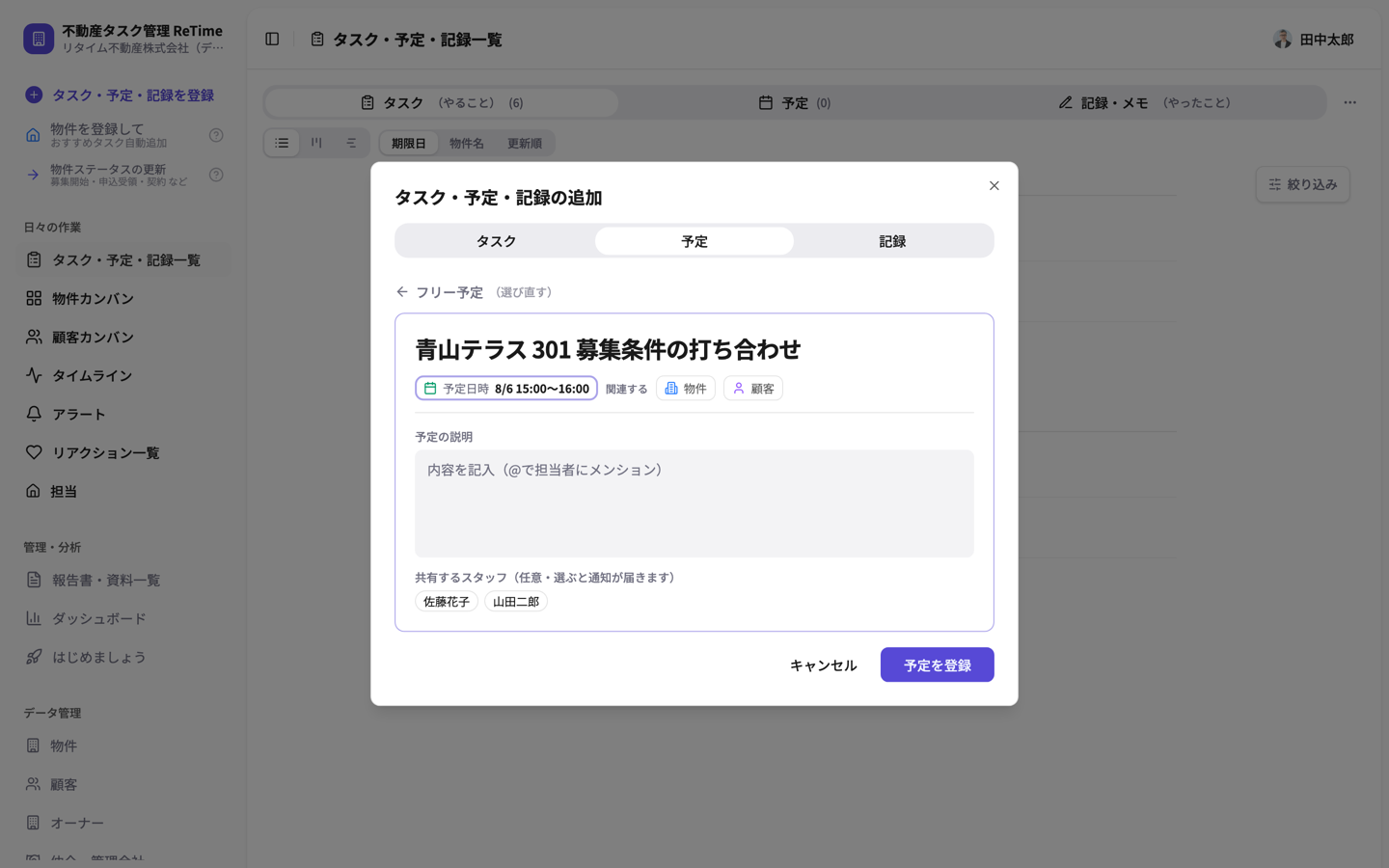Sort by 物件名
This screenshot has height=868, width=1389.
click(467, 143)
